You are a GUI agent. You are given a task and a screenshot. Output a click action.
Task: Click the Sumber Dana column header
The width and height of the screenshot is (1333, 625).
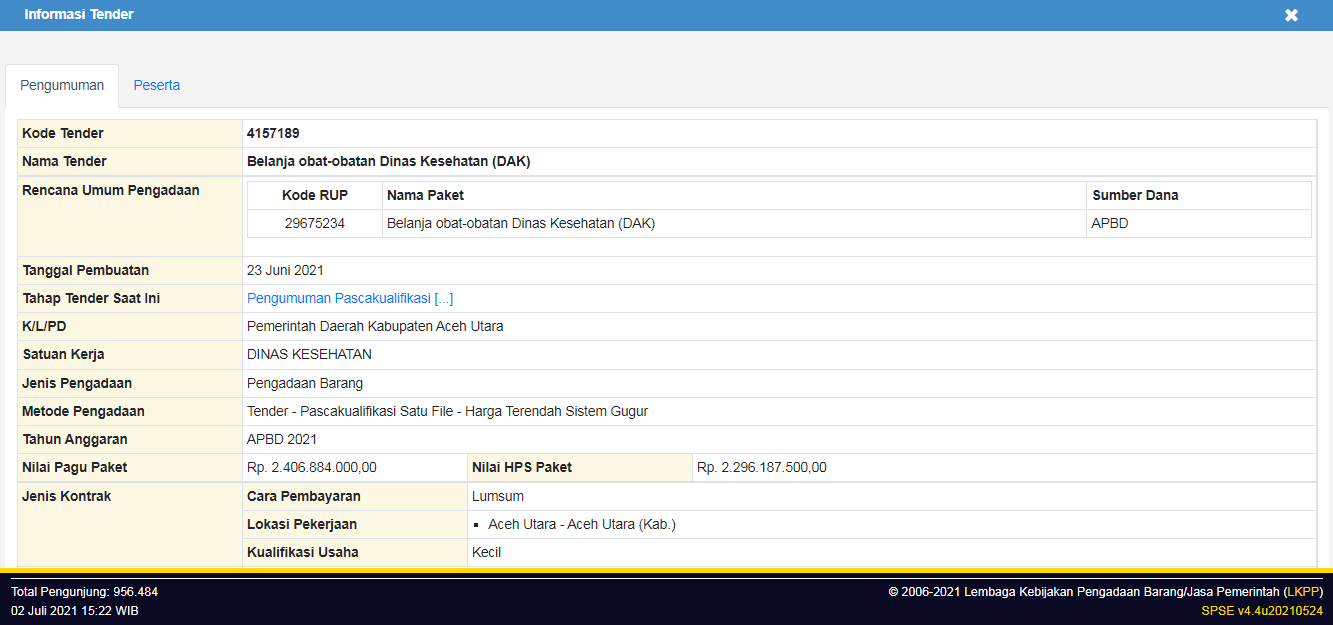point(1135,195)
